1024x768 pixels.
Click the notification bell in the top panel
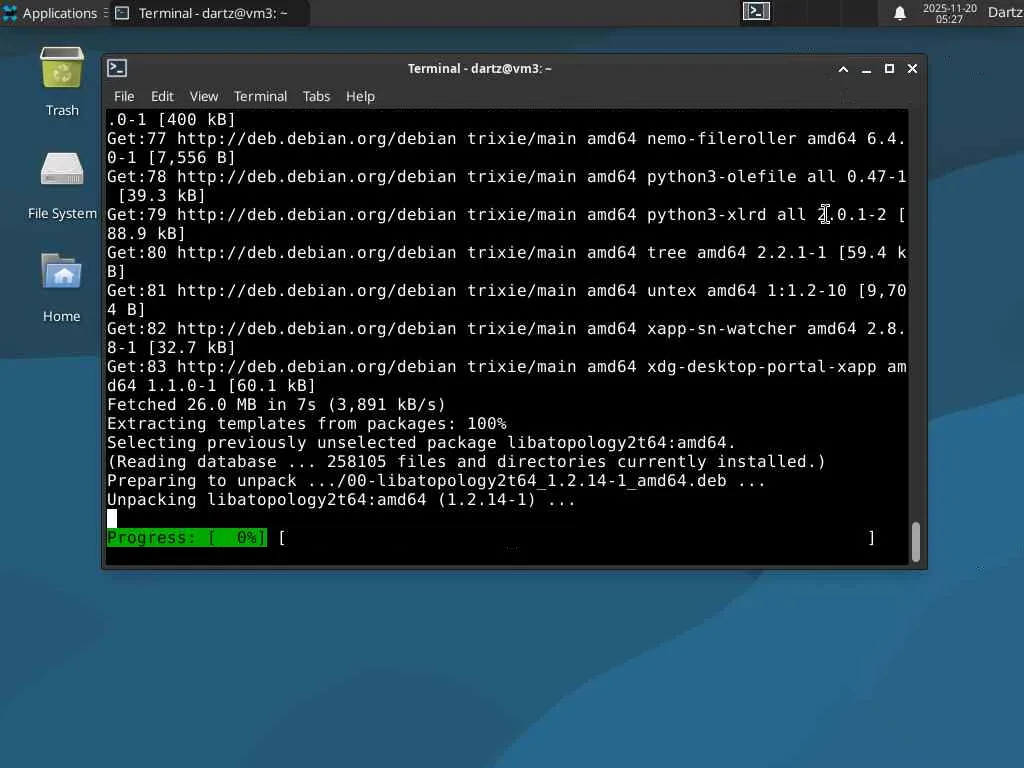tap(899, 12)
